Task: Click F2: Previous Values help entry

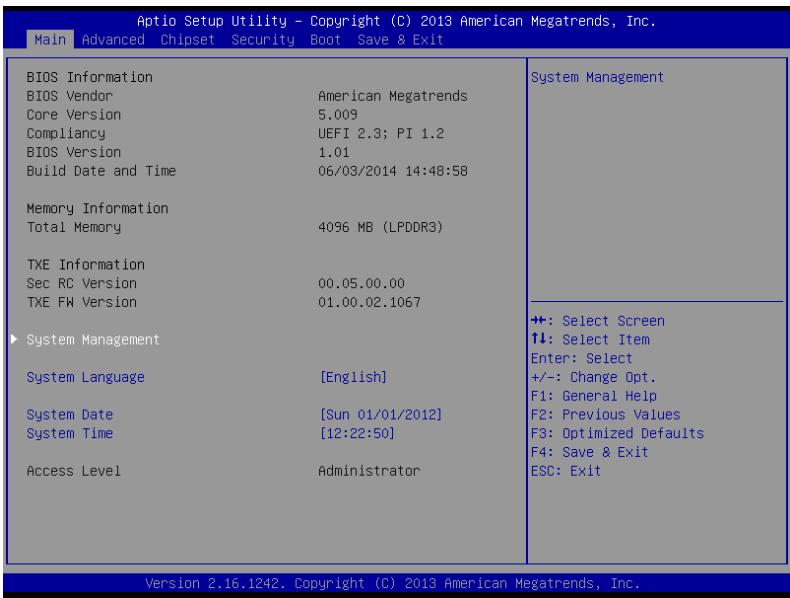Action: point(606,415)
